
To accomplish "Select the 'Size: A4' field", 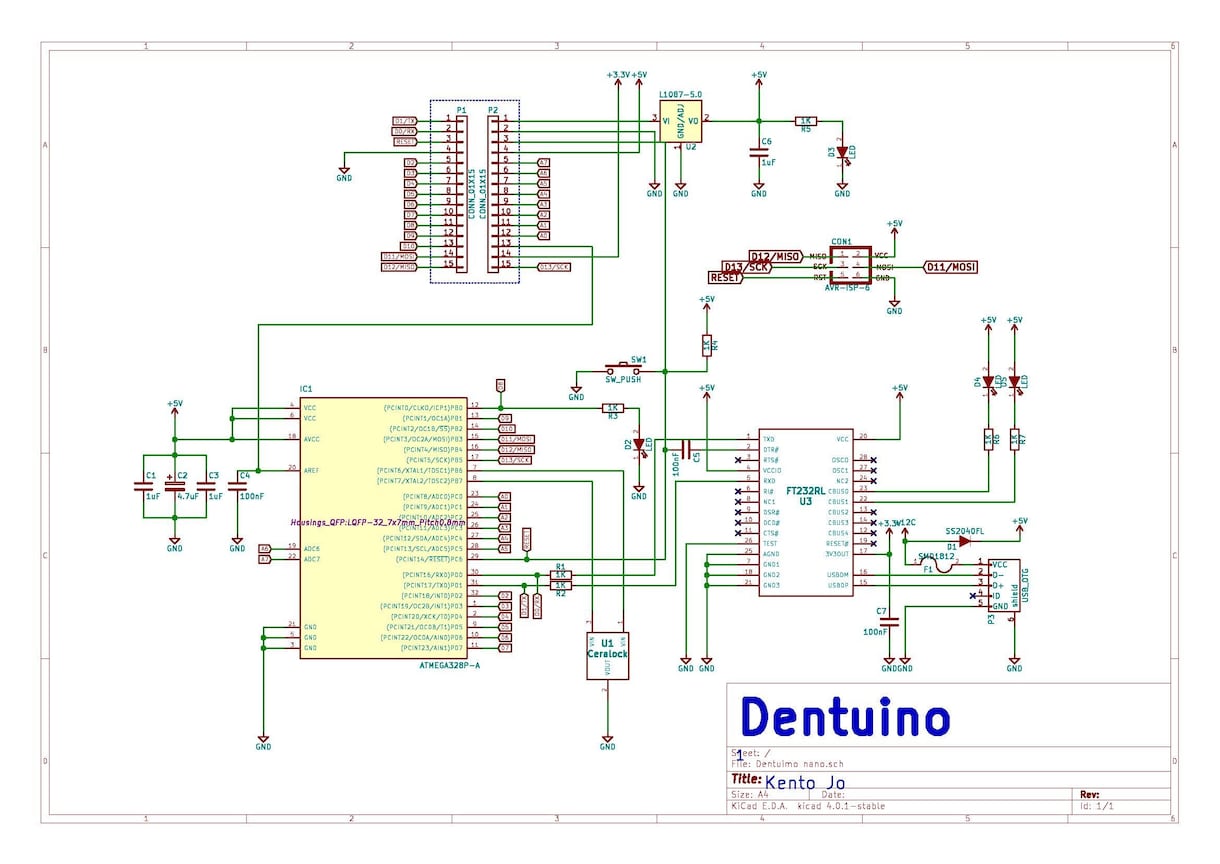I will click(750, 794).
